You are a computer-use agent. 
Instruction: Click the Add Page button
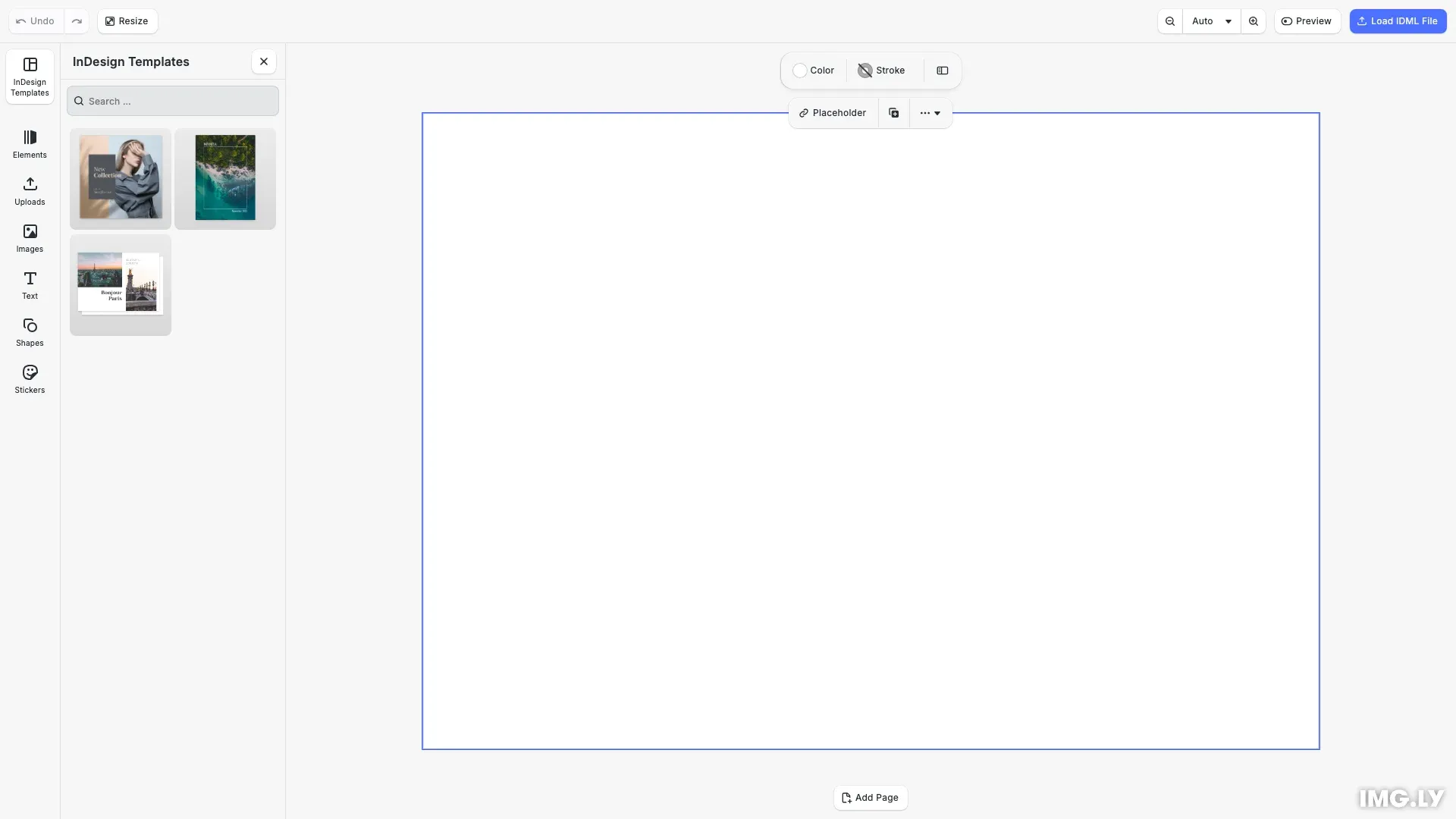[871, 798]
